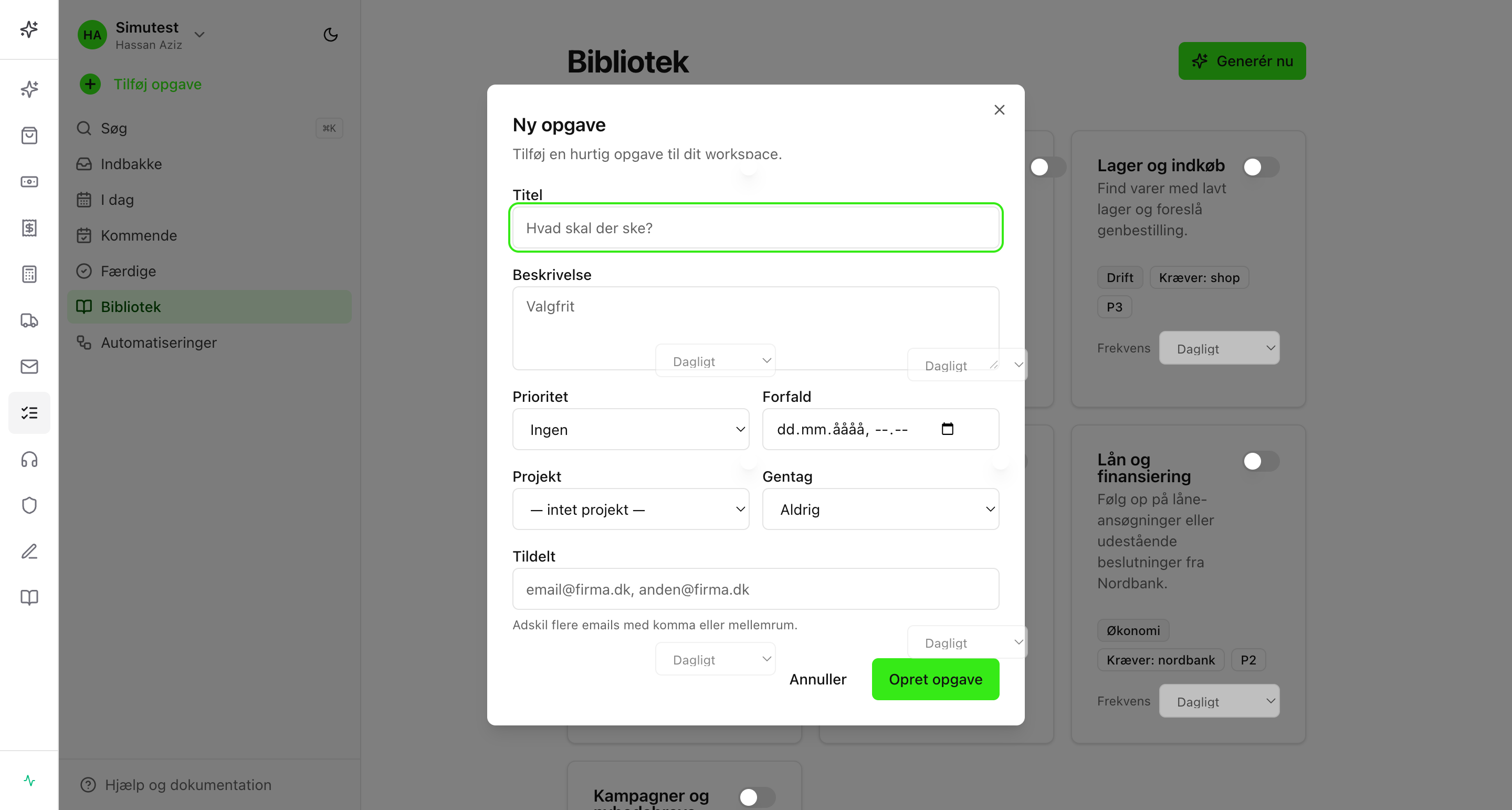
Task: Click the Drift tag
Action: pyautogui.click(x=1119, y=277)
